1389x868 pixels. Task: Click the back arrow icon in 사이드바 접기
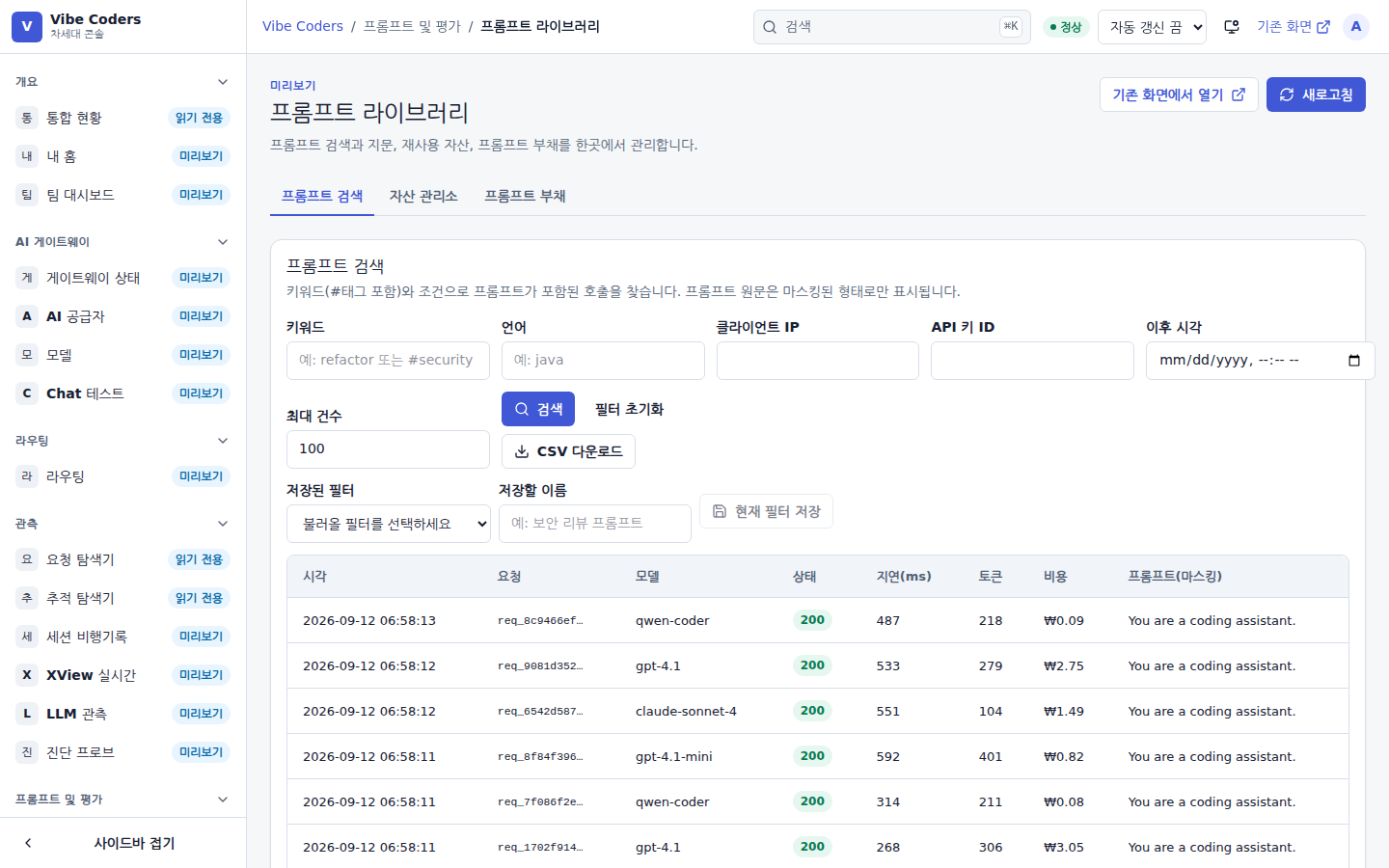click(x=28, y=843)
